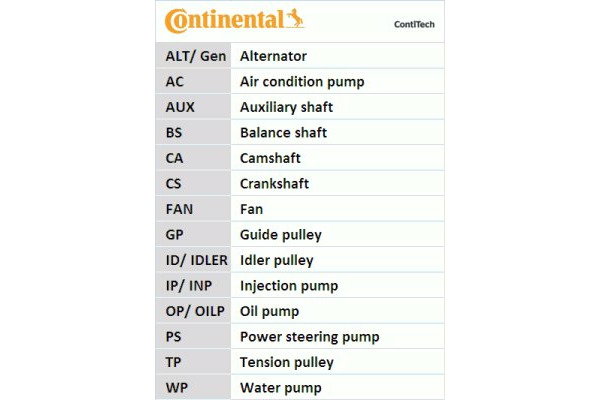Viewport: 600px width, 400px height.
Task: Click the Alternator description
Action: [x=273, y=56]
